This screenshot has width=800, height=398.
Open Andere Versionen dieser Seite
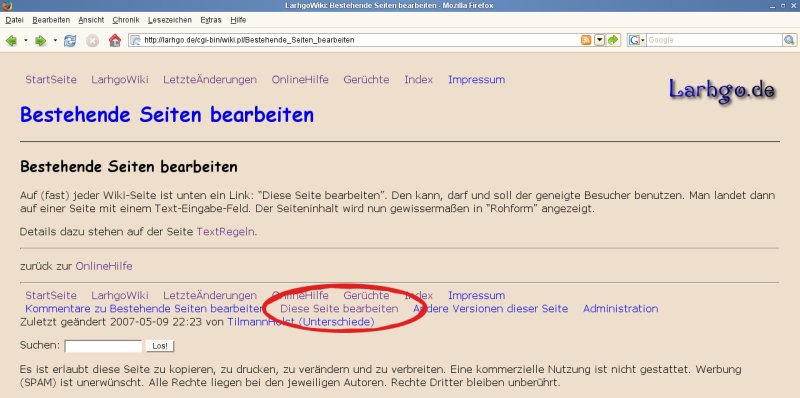tap(490, 309)
